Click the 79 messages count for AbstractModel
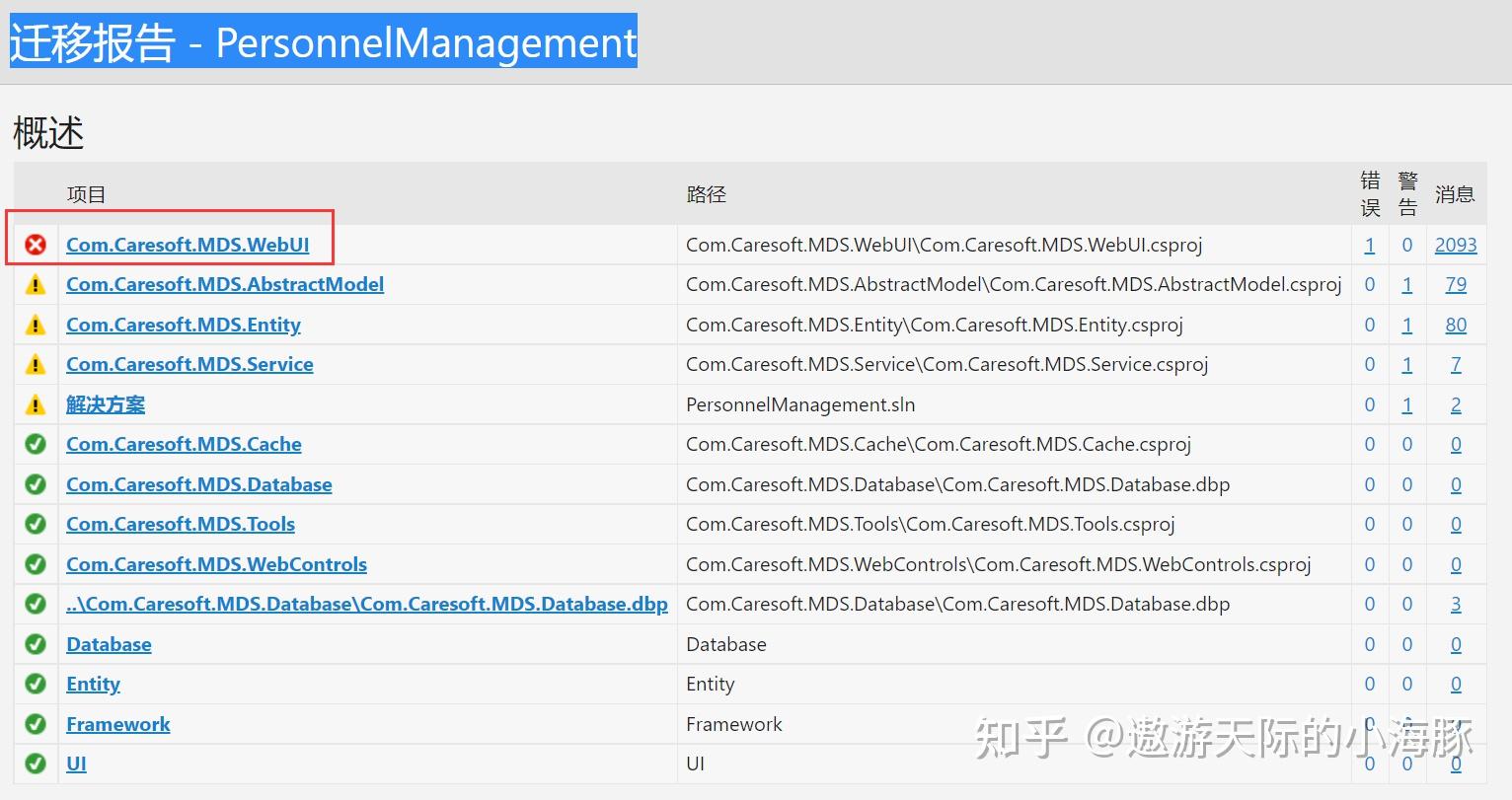 1456,284
